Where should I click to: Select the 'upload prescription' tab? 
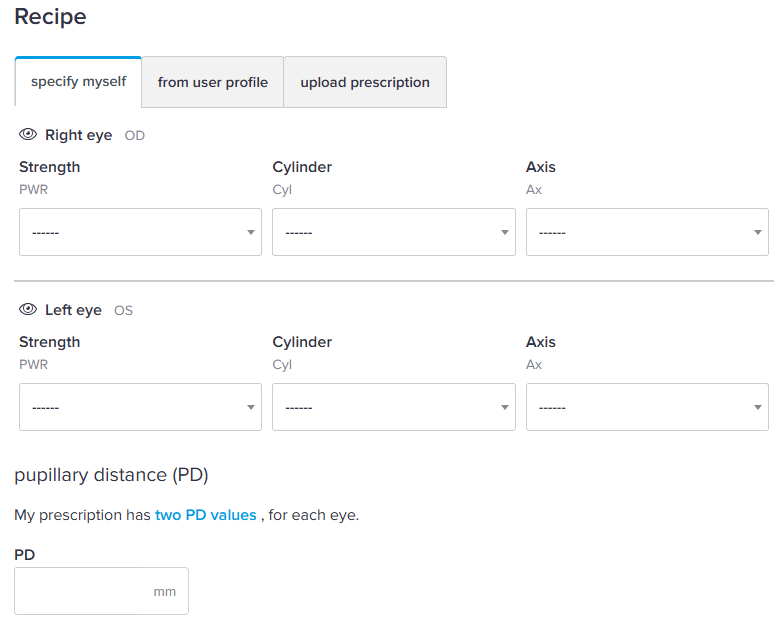365,82
